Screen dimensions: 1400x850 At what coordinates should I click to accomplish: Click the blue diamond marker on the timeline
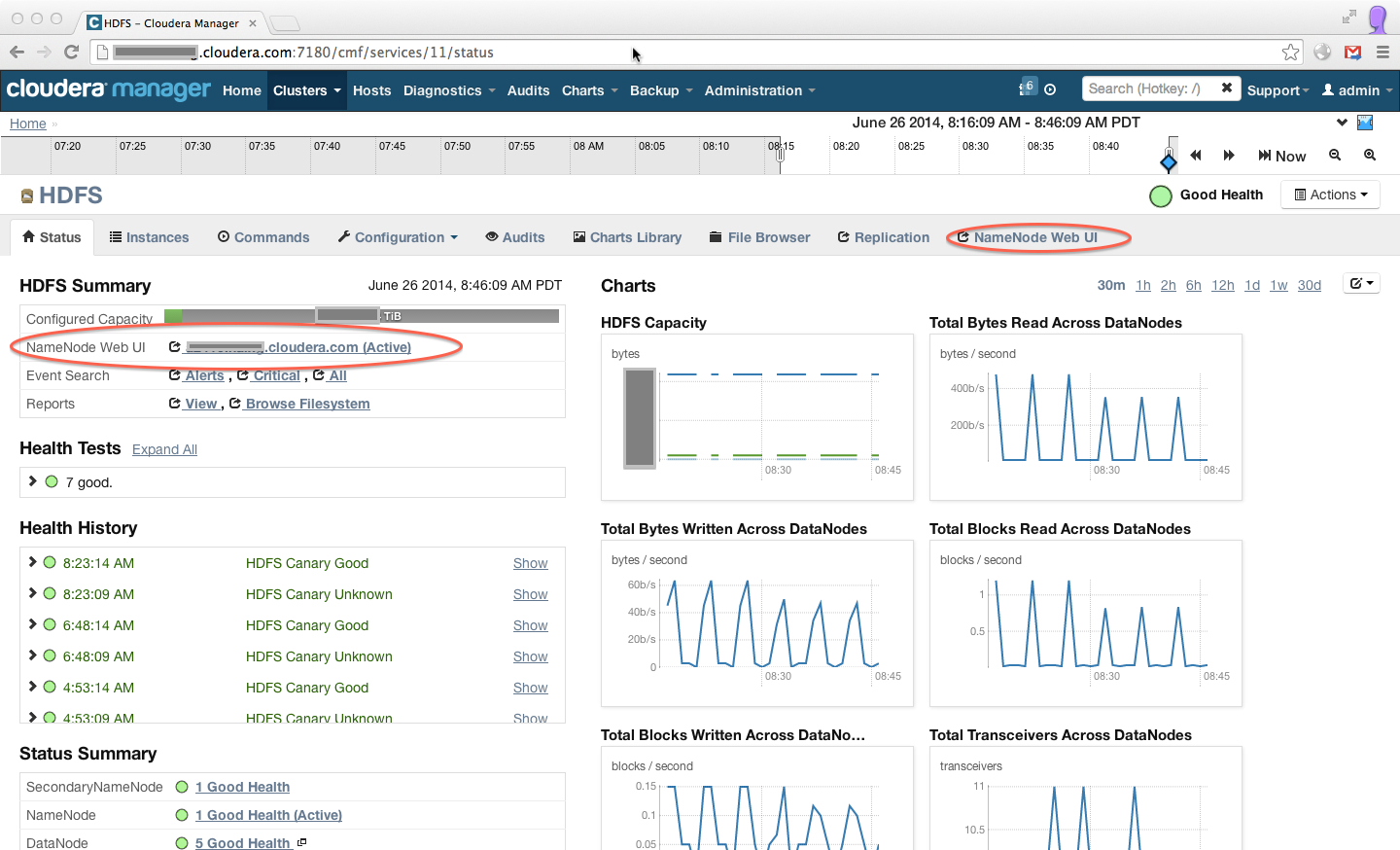coord(1169,162)
